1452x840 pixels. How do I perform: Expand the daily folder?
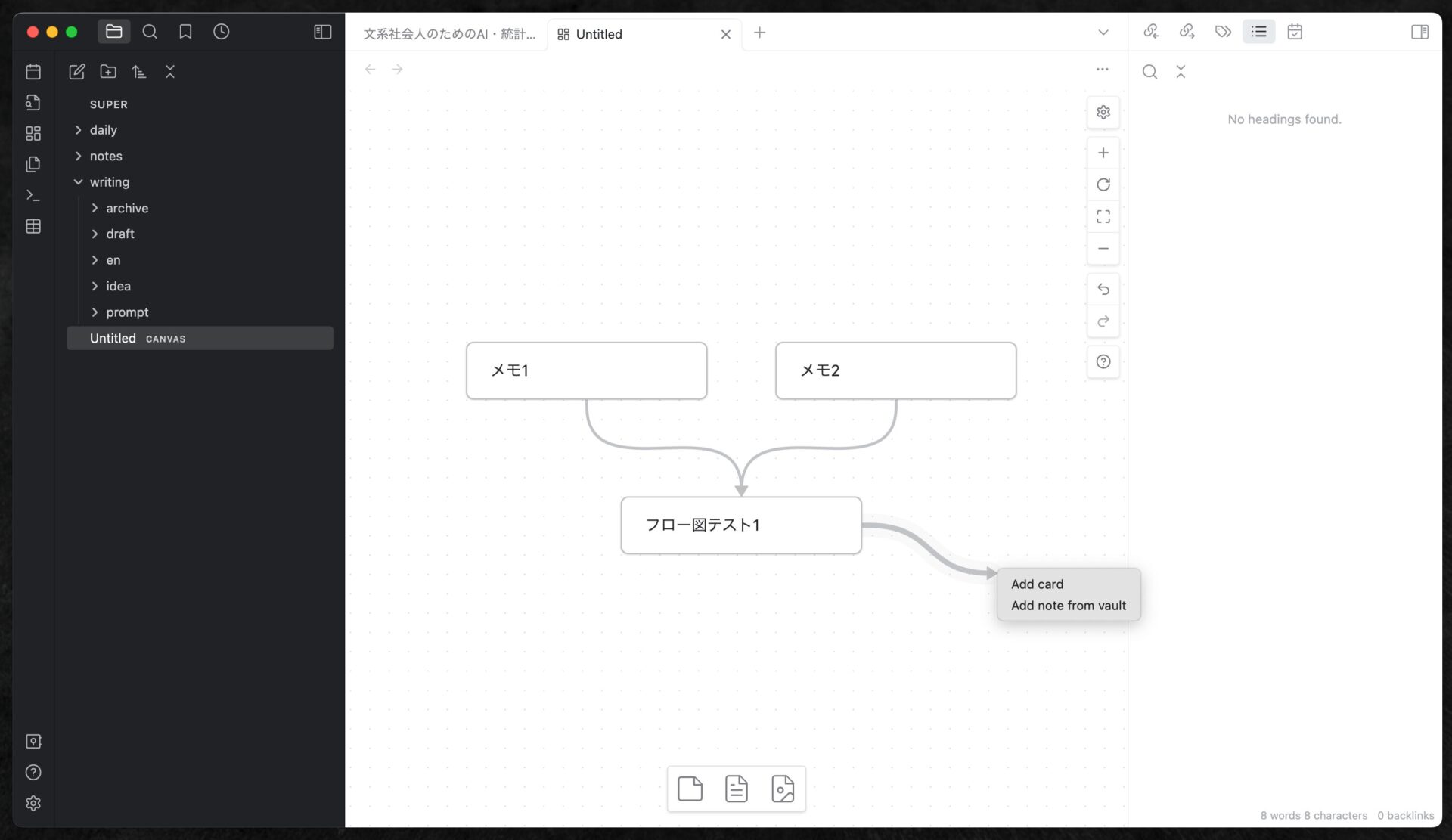(x=103, y=130)
